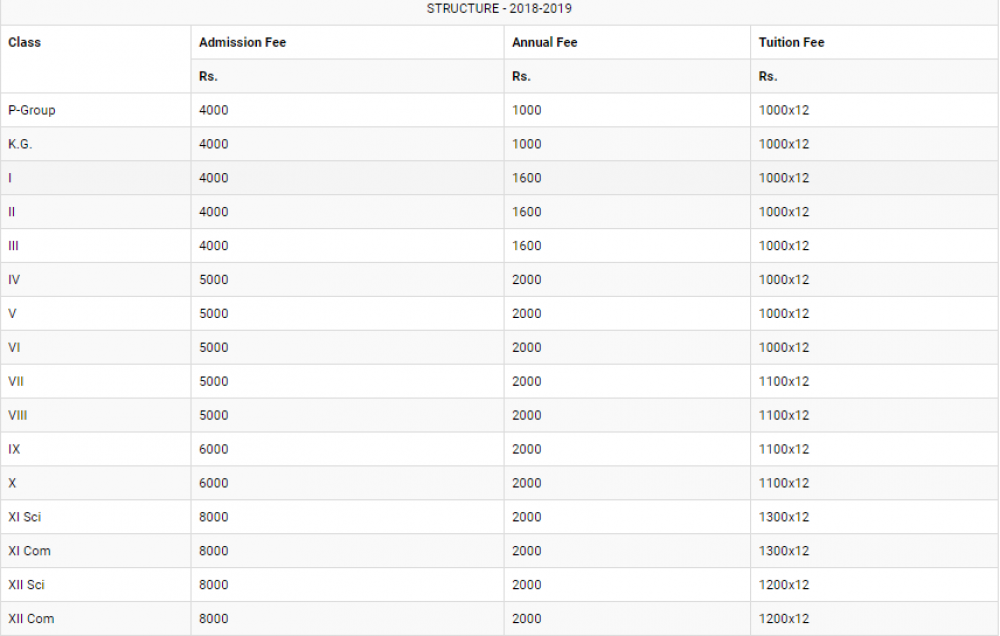Click the 1300x12 tuition for XI Com
1000x636 pixels.
click(784, 551)
